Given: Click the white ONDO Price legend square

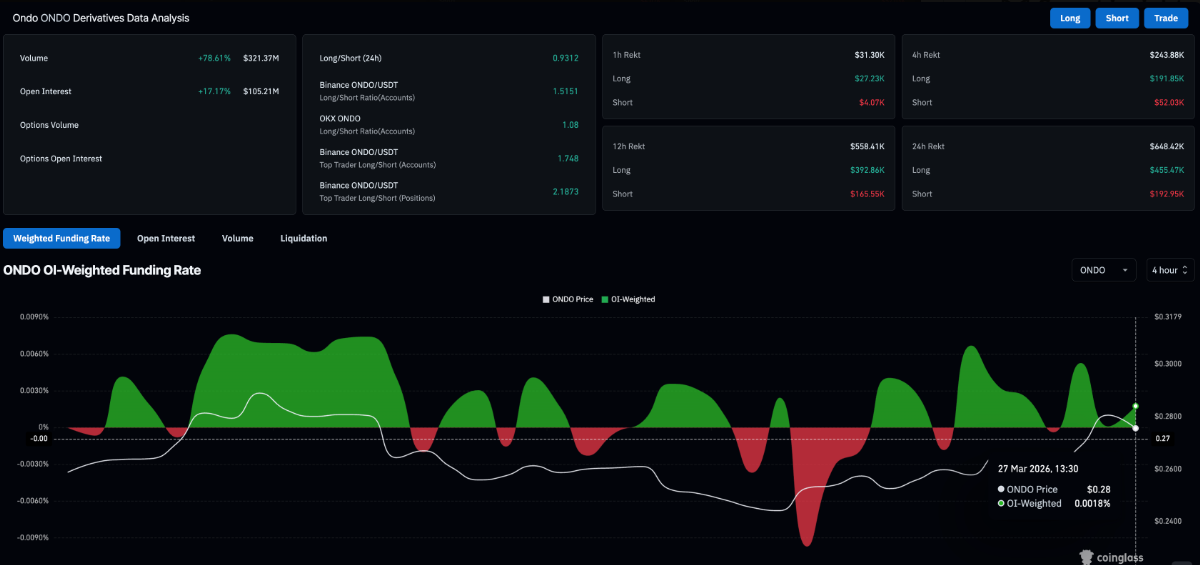Looking at the screenshot, I should tap(546, 299).
